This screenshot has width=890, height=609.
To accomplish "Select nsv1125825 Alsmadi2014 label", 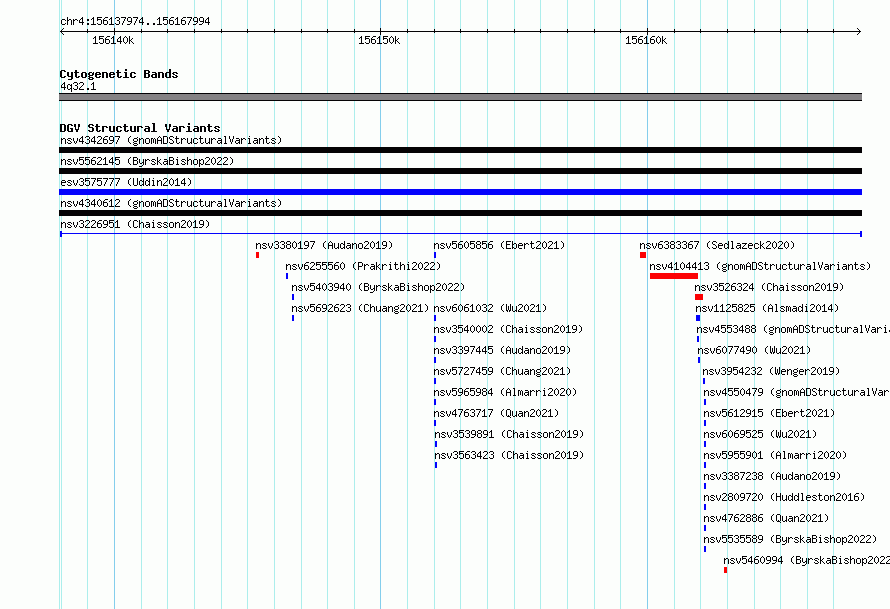I will coord(767,308).
